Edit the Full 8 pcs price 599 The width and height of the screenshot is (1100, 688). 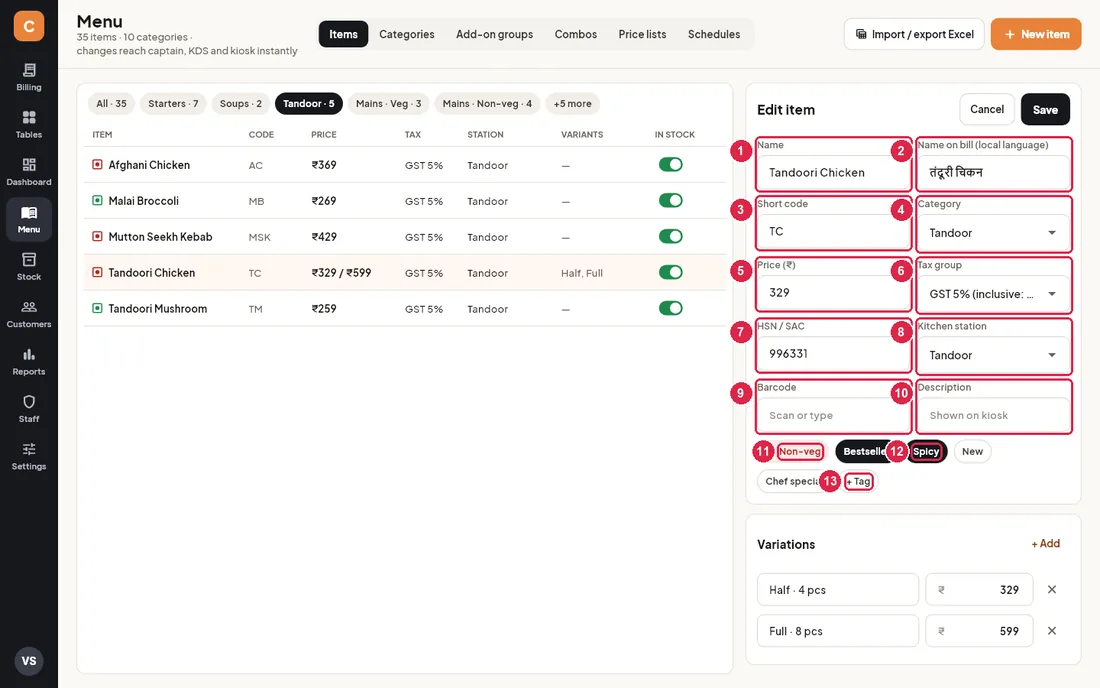[x=979, y=631]
